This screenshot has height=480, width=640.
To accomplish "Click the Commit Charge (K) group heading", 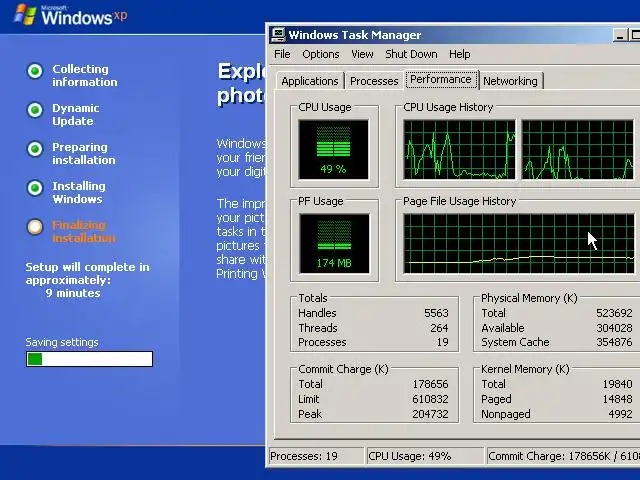I will 343,369.
